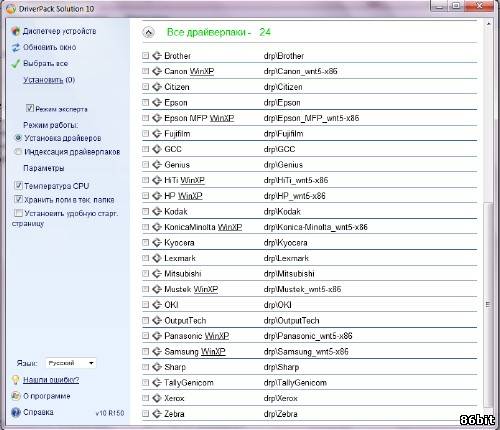Open the About program text link
Screen dimensions: 500x430
pos(47,396)
